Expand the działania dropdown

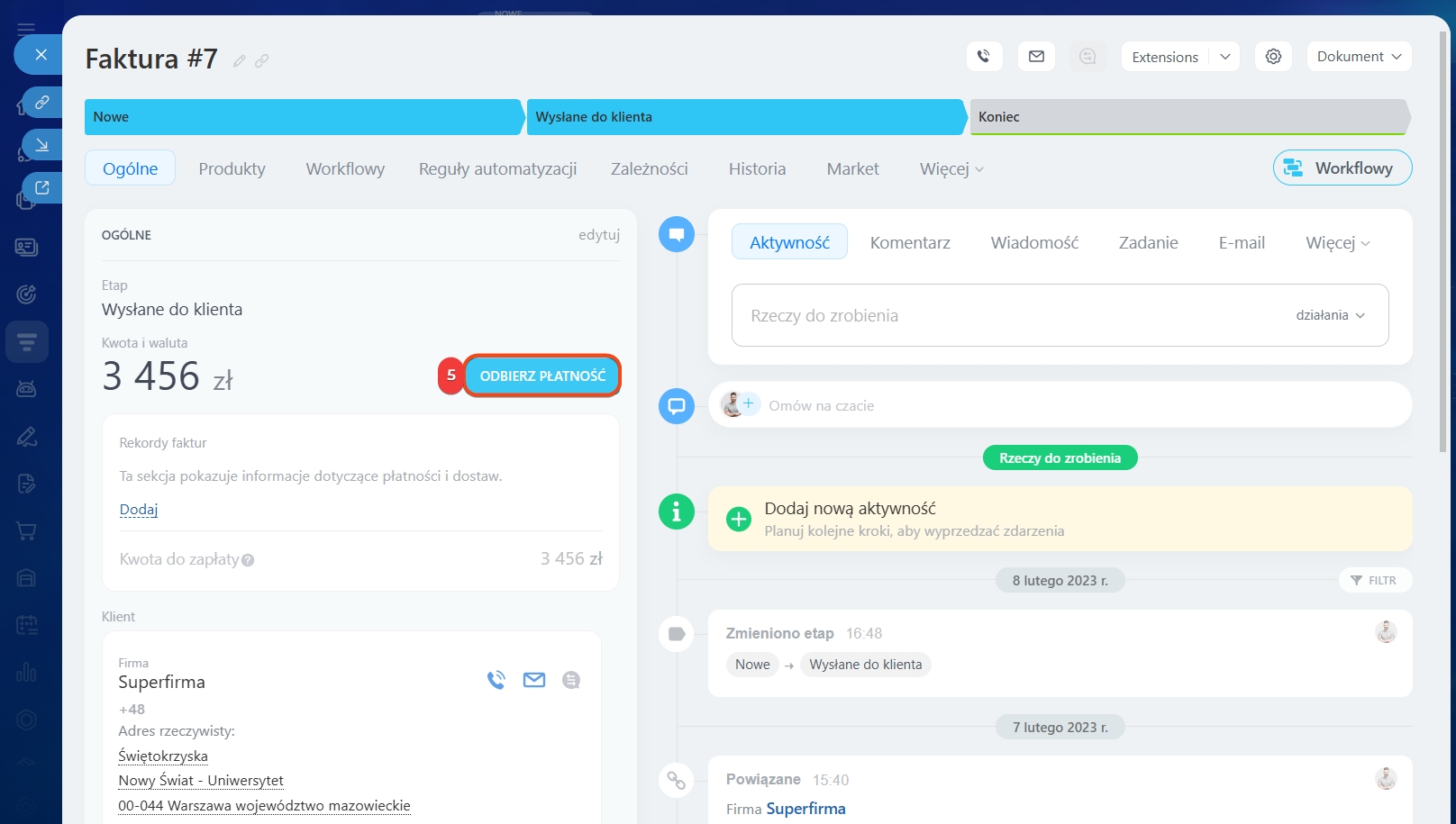(1331, 315)
